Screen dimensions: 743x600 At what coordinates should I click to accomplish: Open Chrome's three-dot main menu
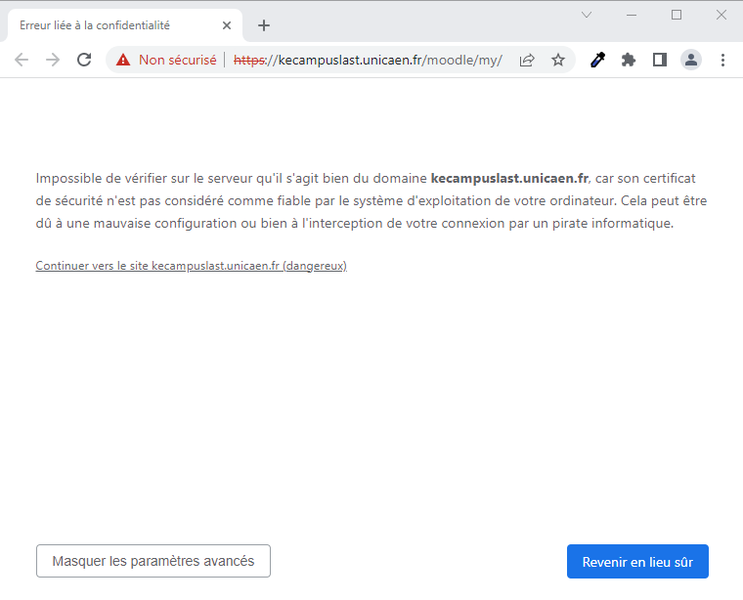[x=723, y=60]
